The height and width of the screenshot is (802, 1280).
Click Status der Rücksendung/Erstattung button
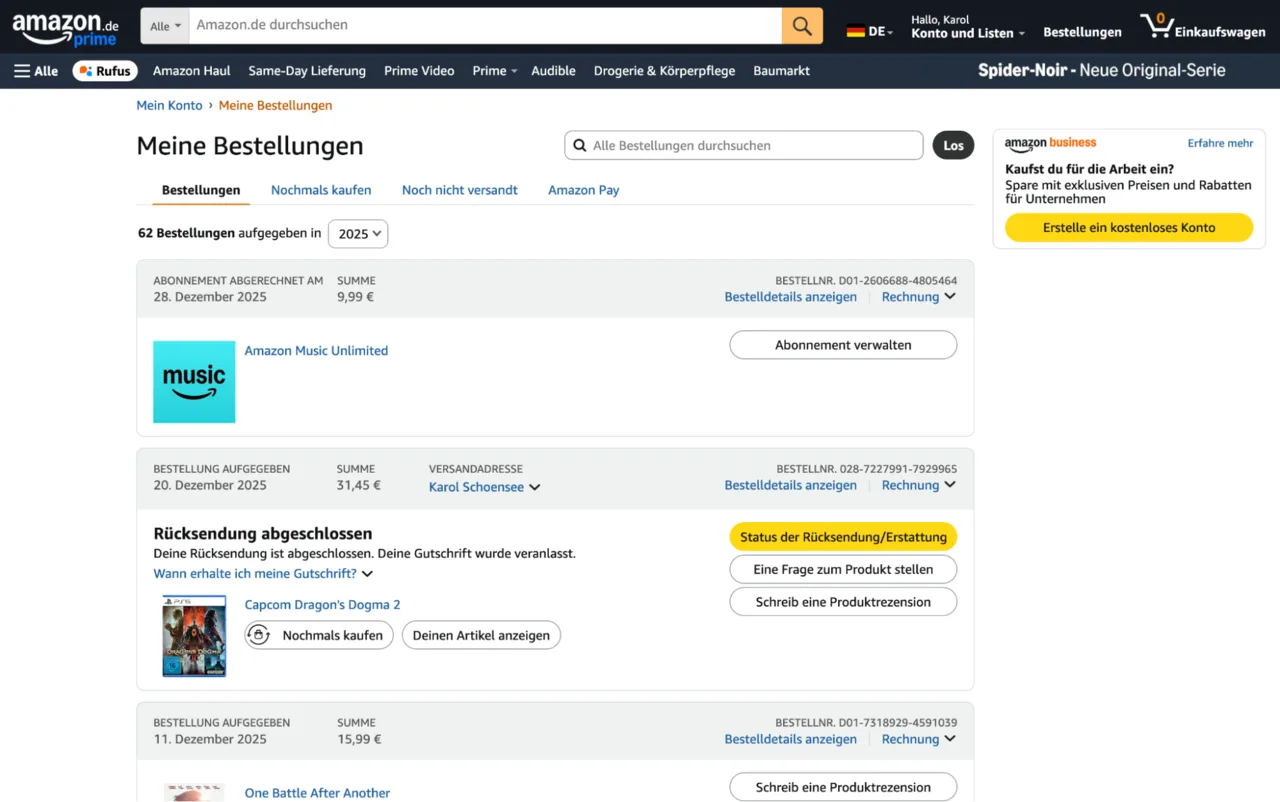pos(843,537)
